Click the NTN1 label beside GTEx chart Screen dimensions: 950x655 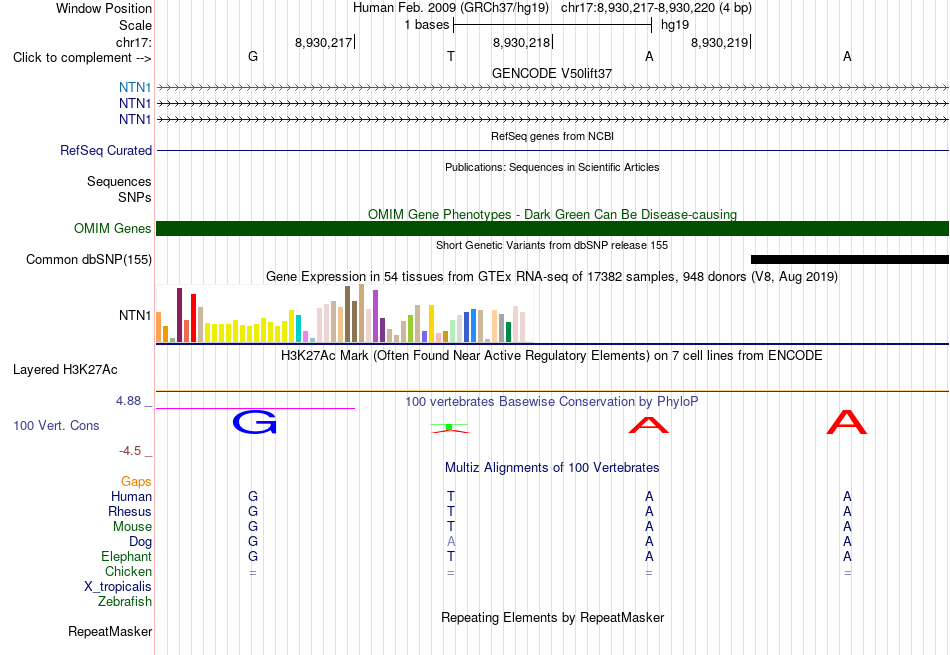(x=135, y=316)
